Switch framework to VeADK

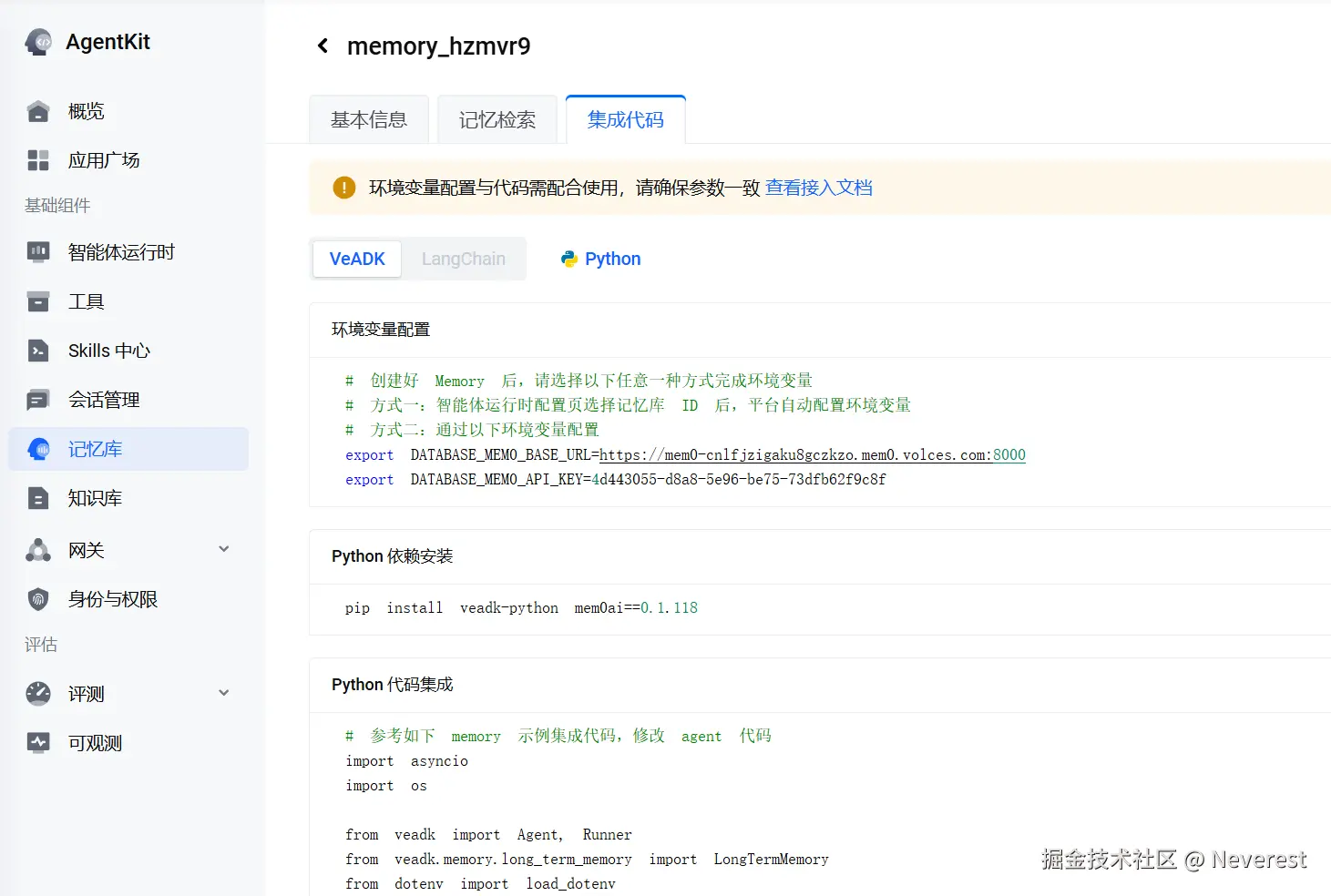[357, 260]
